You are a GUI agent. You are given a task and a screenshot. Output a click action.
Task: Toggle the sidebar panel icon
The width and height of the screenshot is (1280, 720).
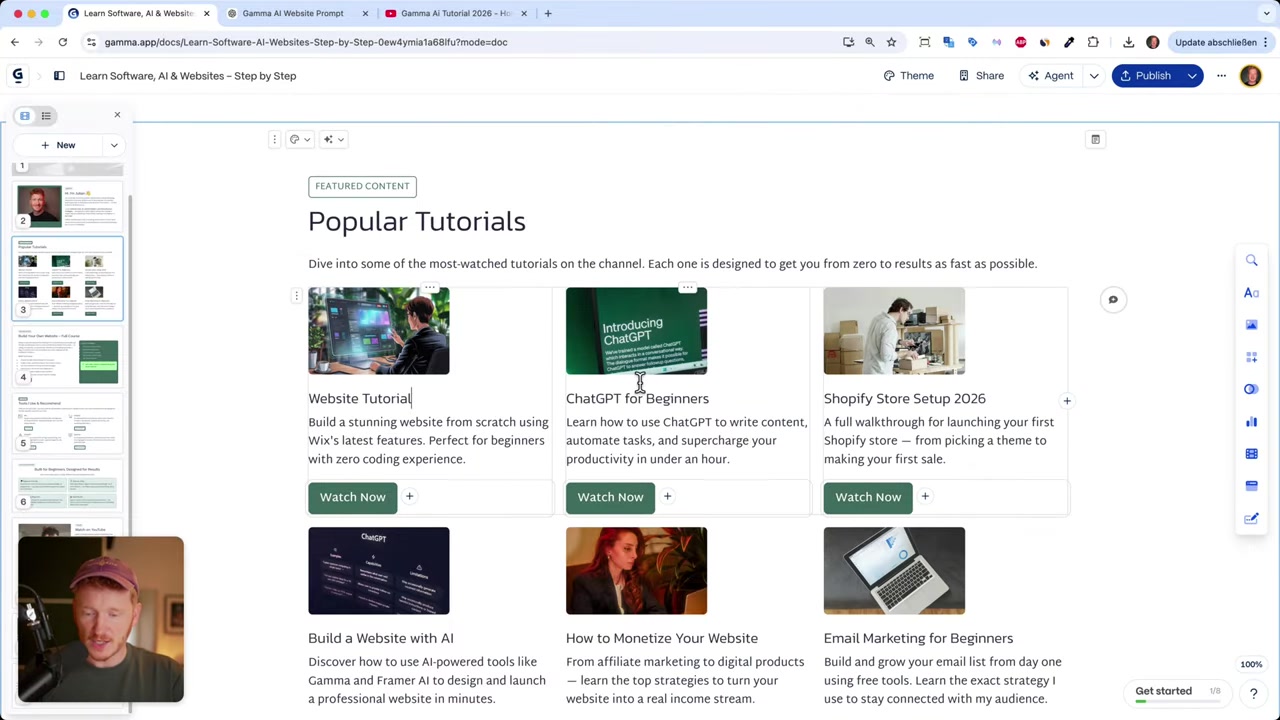[59, 75]
